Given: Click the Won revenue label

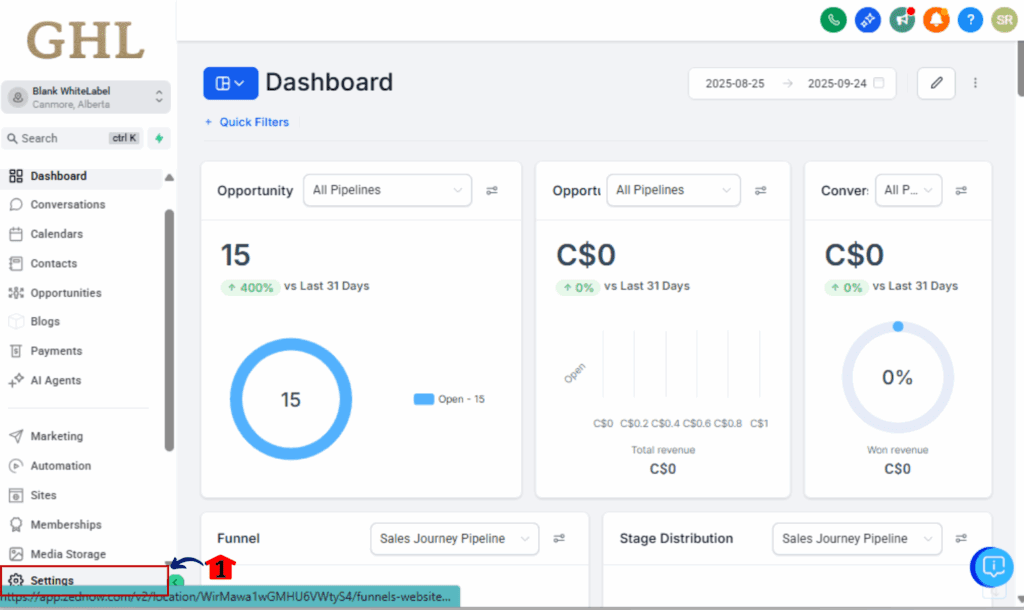Looking at the screenshot, I should tap(897, 450).
